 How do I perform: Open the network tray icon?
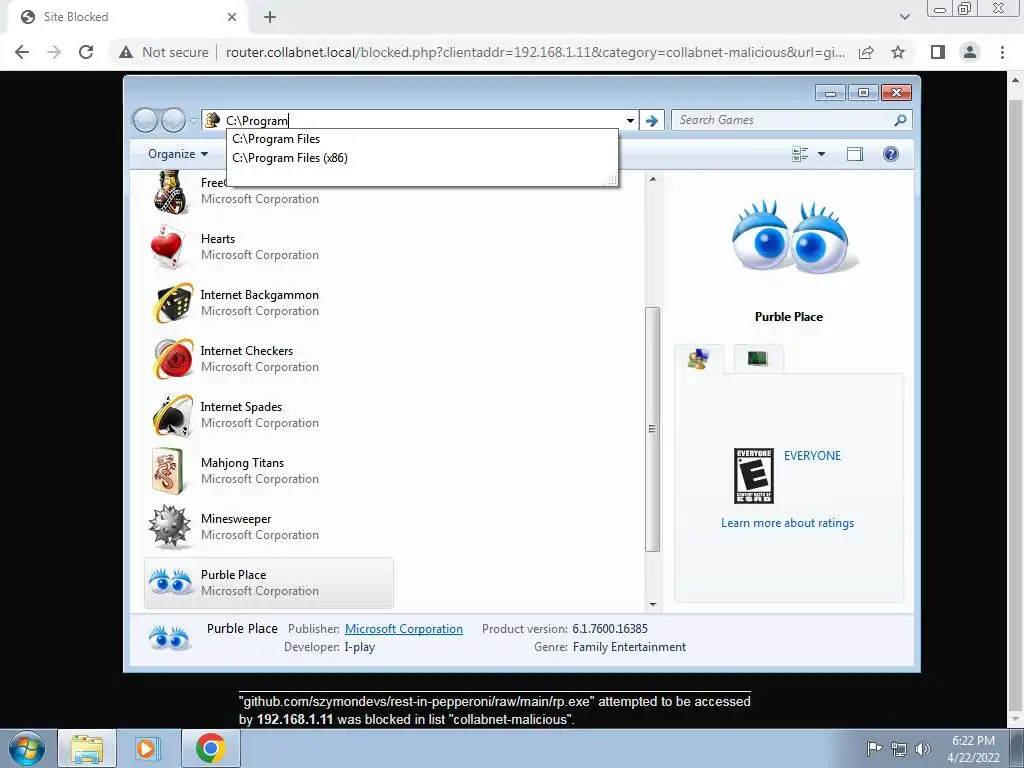(x=899, y=748)
